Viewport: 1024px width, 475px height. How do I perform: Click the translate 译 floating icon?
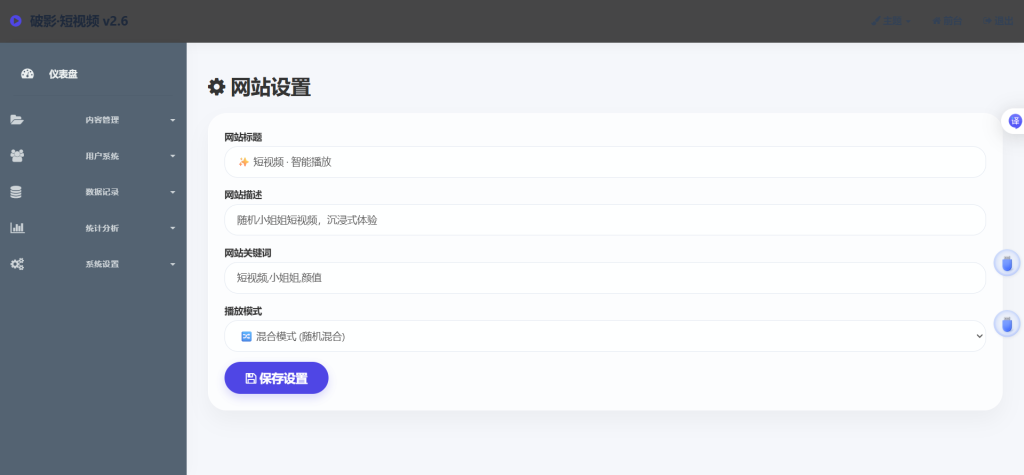pyautogui.click(x=1015, y=121)
